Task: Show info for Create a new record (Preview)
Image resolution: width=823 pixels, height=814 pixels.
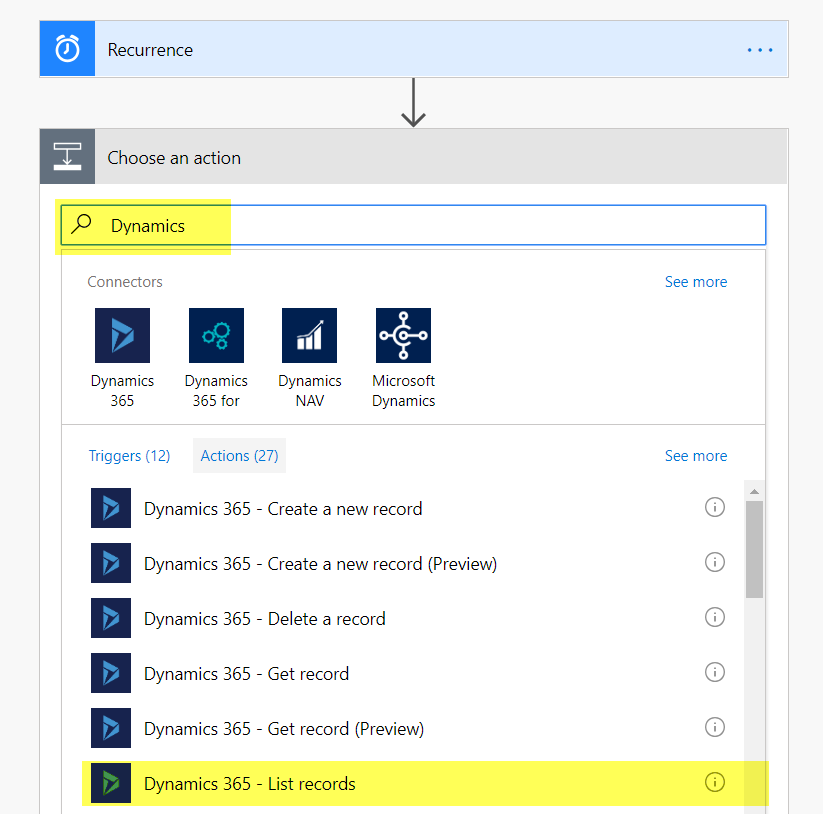Action: click(x=714, y=562)
